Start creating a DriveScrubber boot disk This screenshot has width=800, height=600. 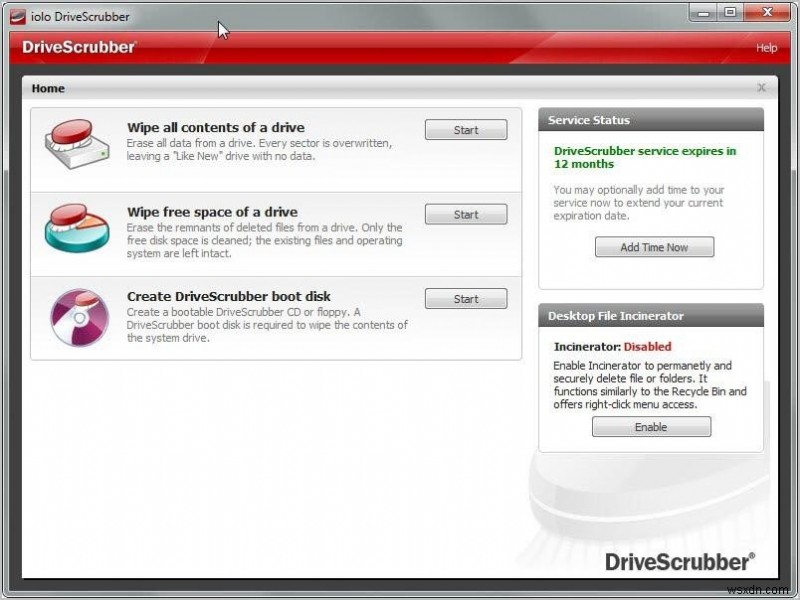point(466,298)
